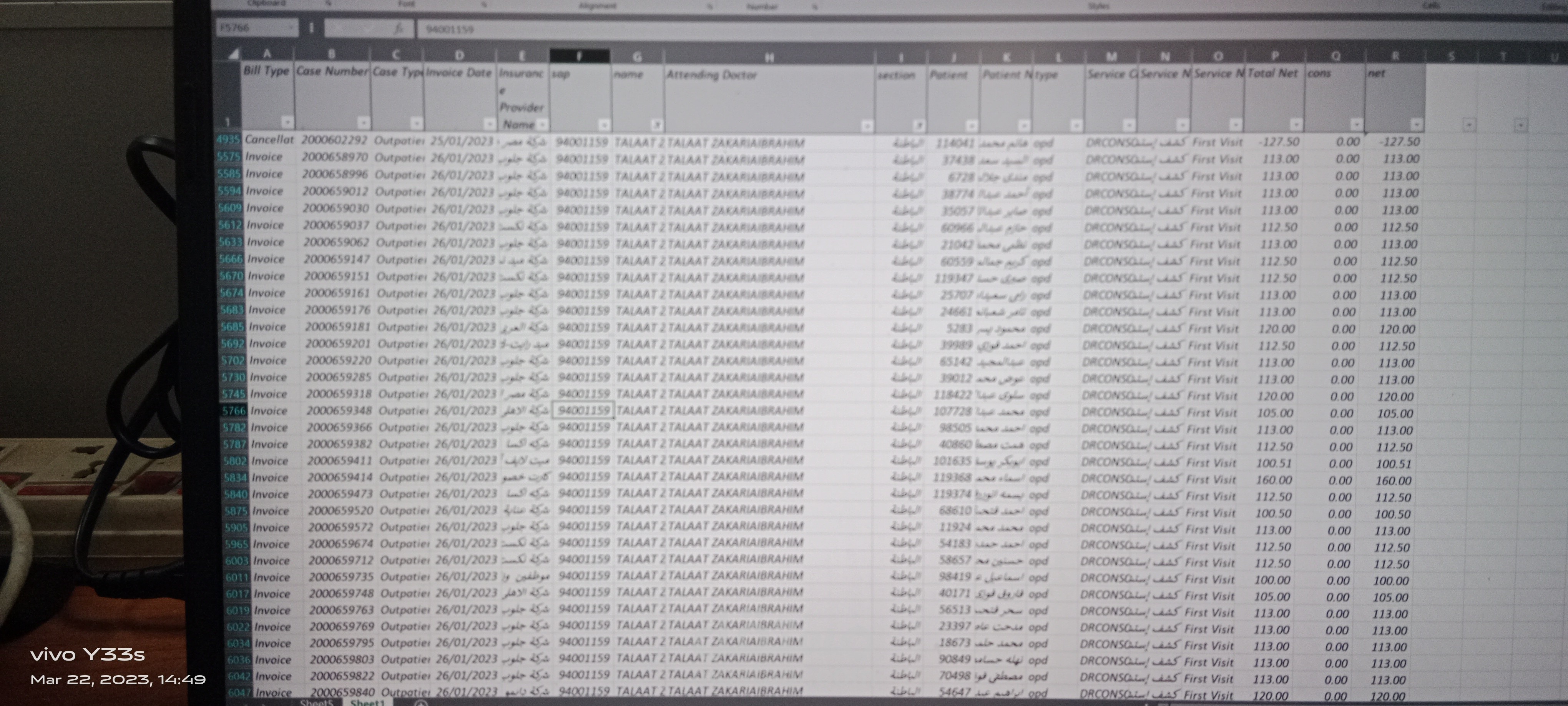1568x706 pixels.
Task: Open the Case Type filter dropdown
Action: [416, 123]
